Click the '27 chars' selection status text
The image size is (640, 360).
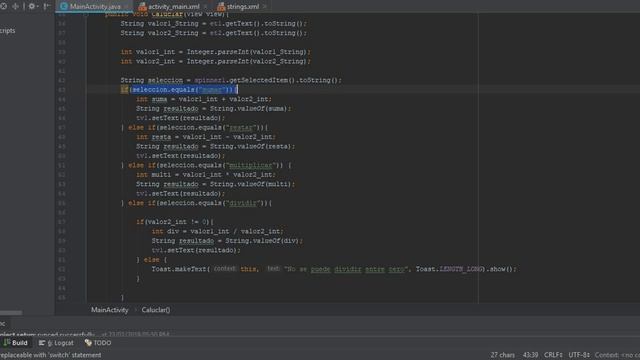pyautogui.click(x=502, y=355)
